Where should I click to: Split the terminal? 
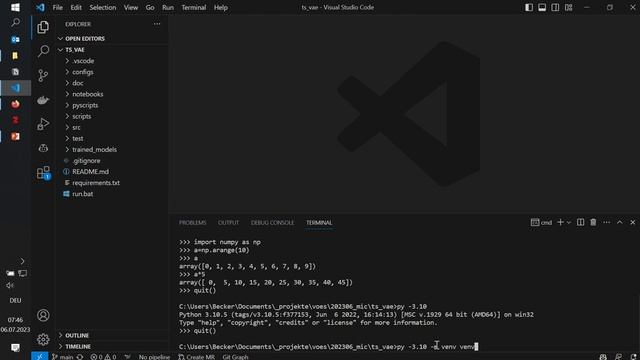(x=580, y=222)
